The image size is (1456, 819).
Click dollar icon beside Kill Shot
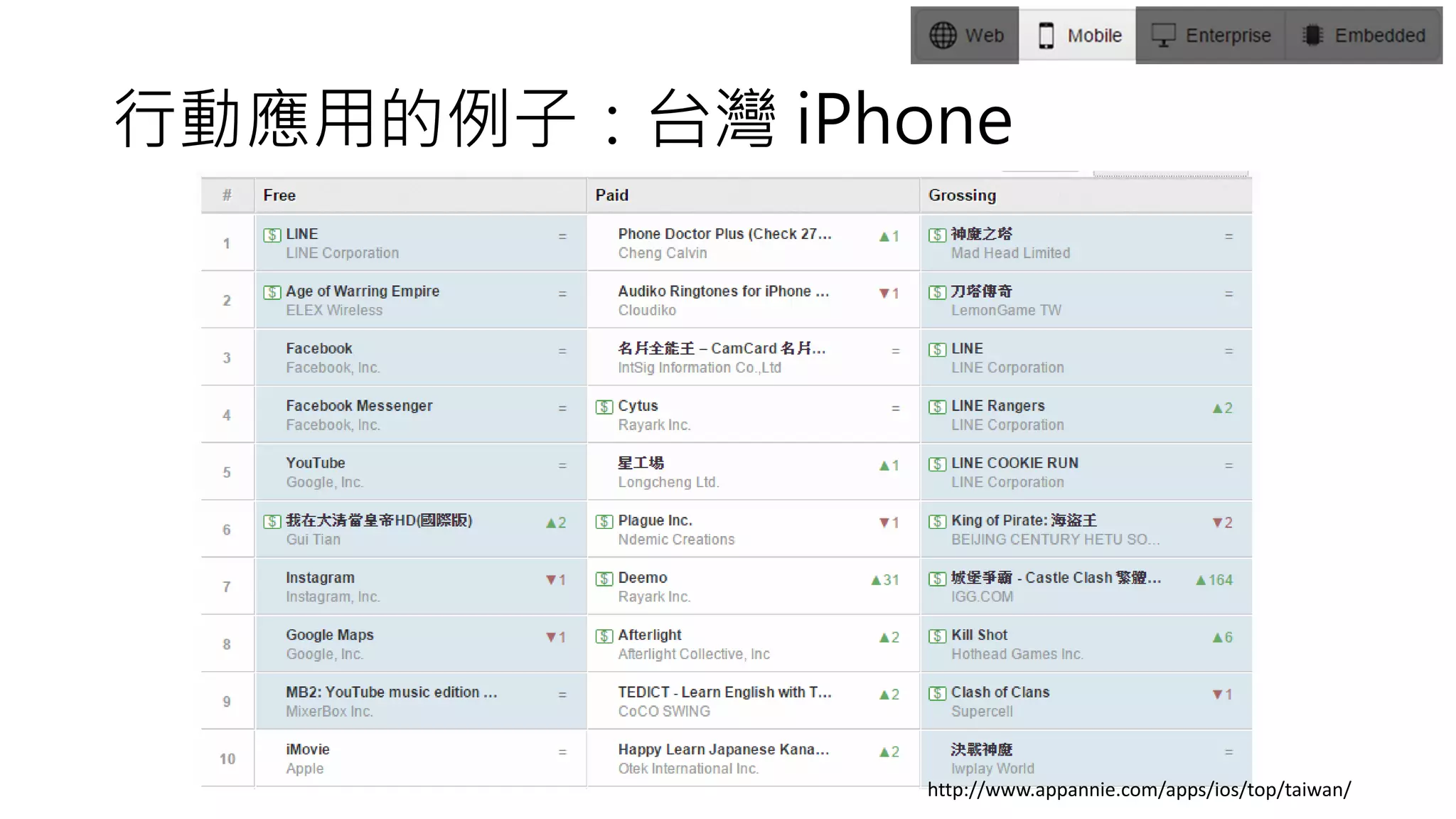click(938, 636)
